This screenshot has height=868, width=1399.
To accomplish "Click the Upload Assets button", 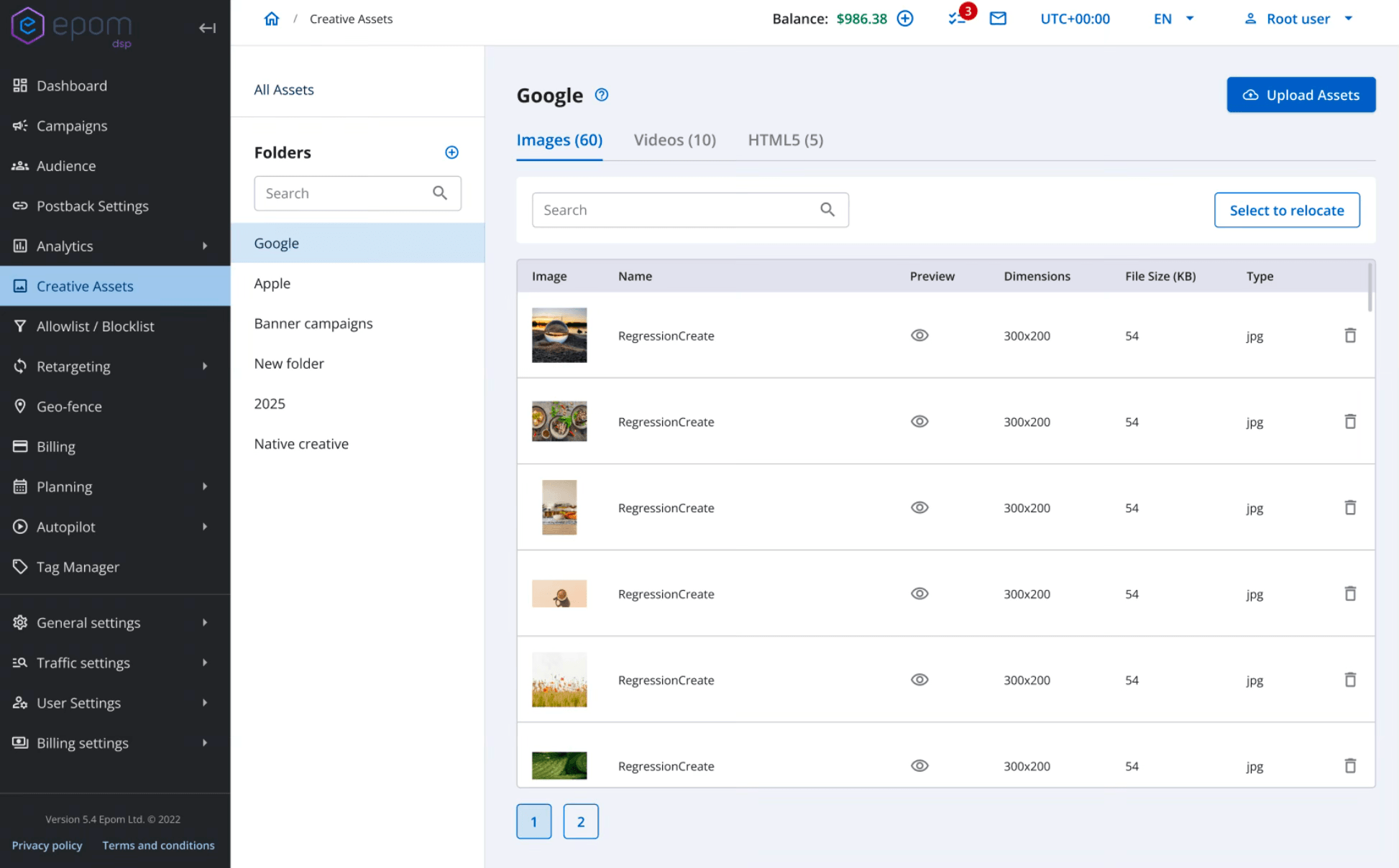I will [1301, 95].
